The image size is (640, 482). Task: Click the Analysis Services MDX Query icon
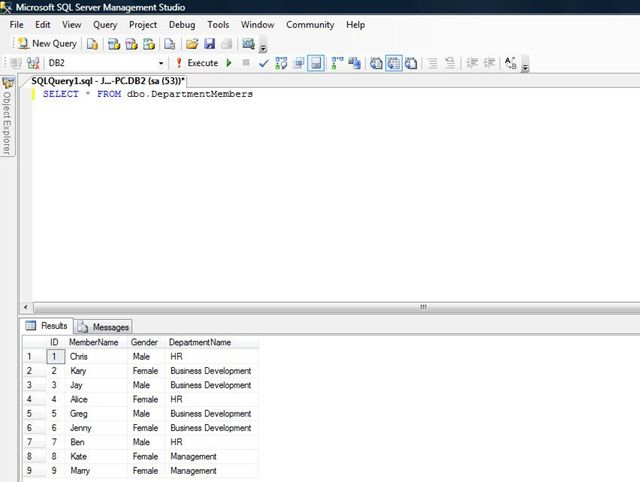[x=114, y=44]
